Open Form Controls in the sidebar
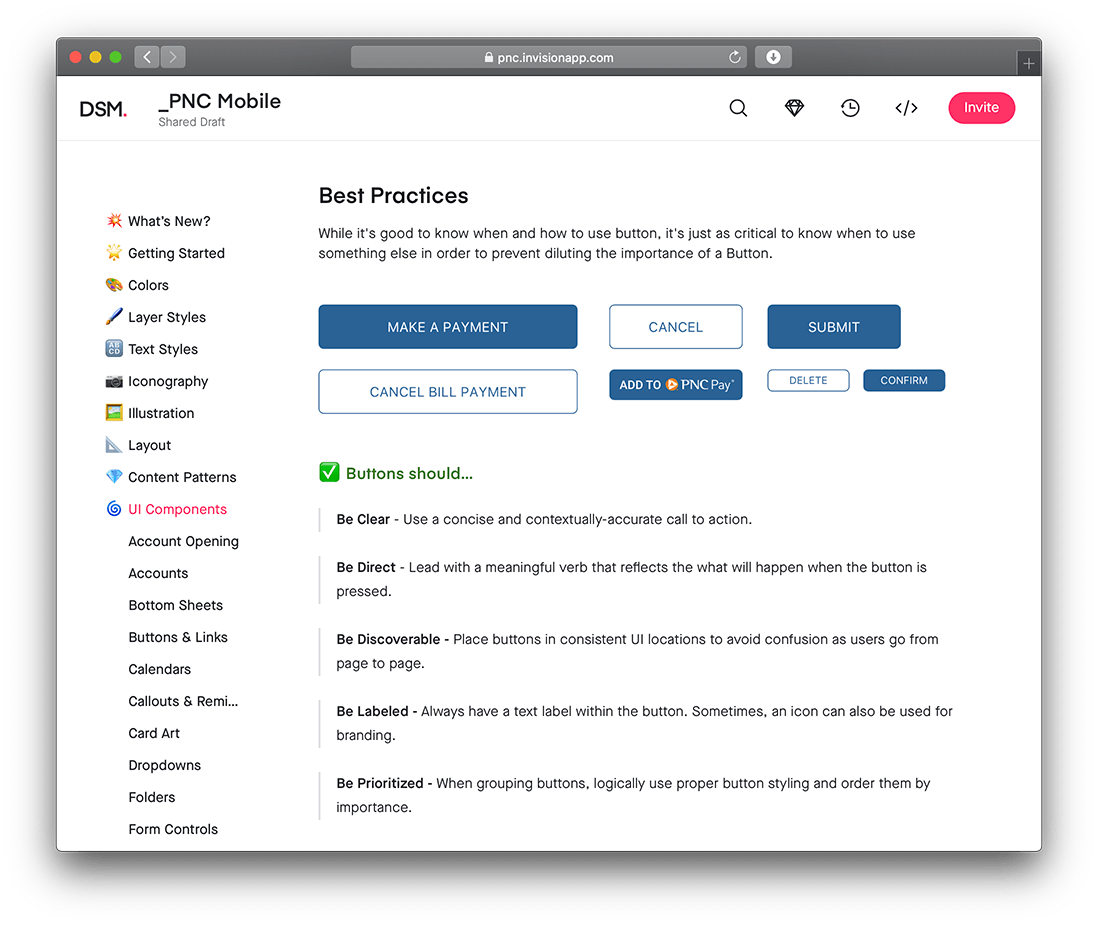 (173, 829)
